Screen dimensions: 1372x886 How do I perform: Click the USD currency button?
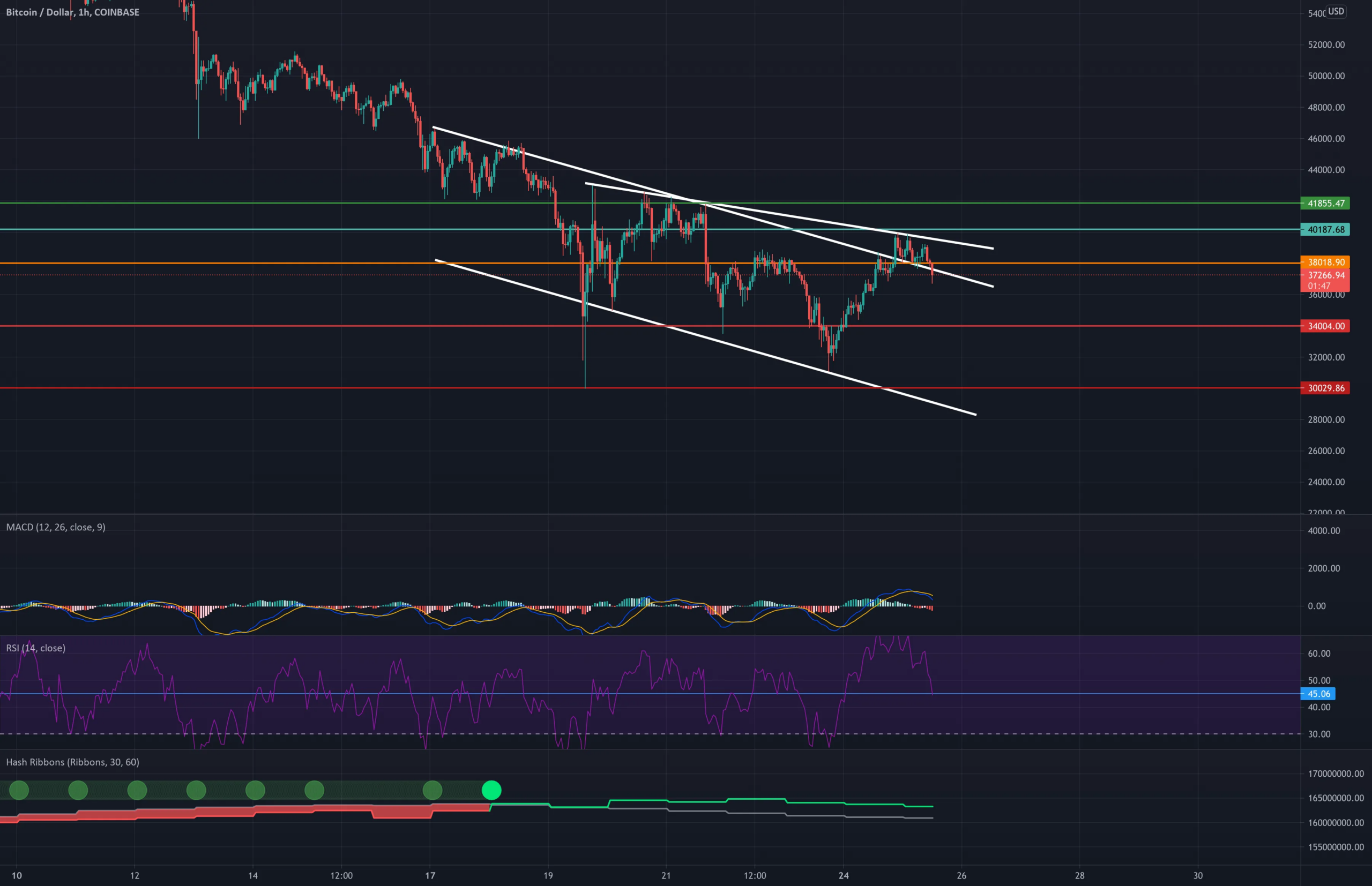tap(1336, 11)
